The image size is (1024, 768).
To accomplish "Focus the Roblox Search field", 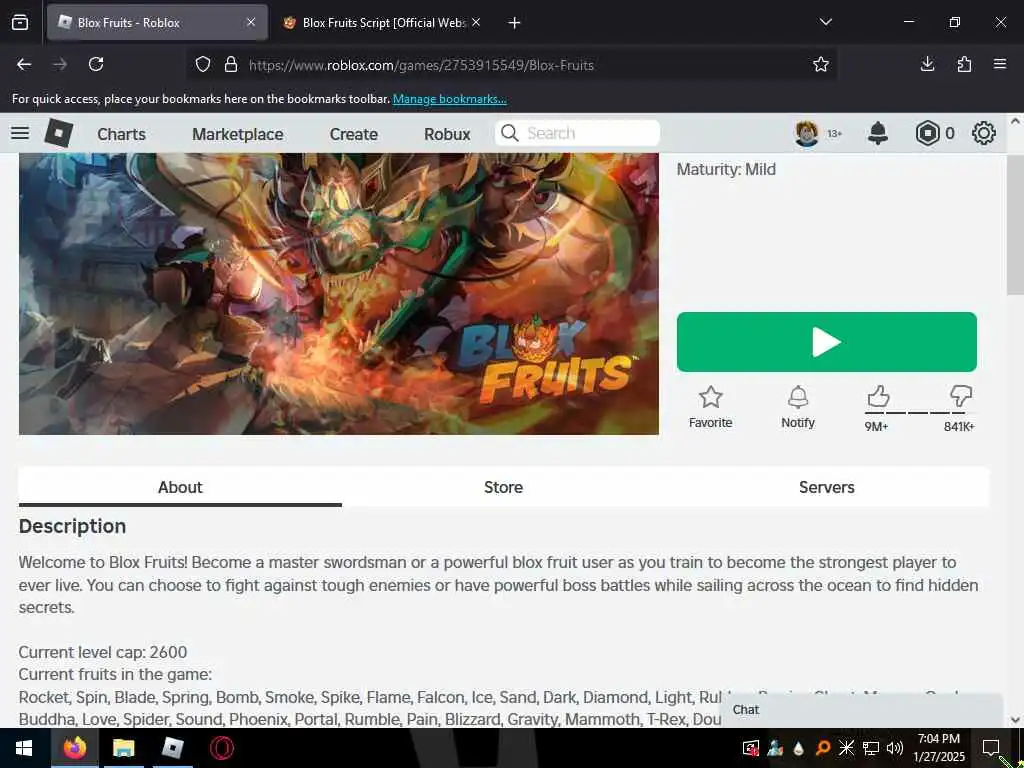I will coord(577,133).
